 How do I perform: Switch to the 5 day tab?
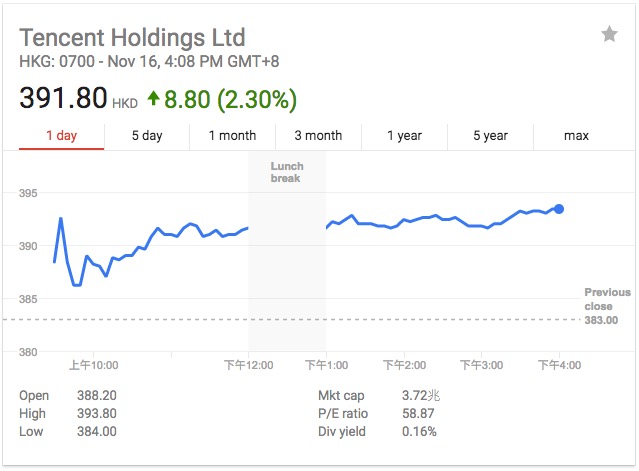(x=147, y=136)
